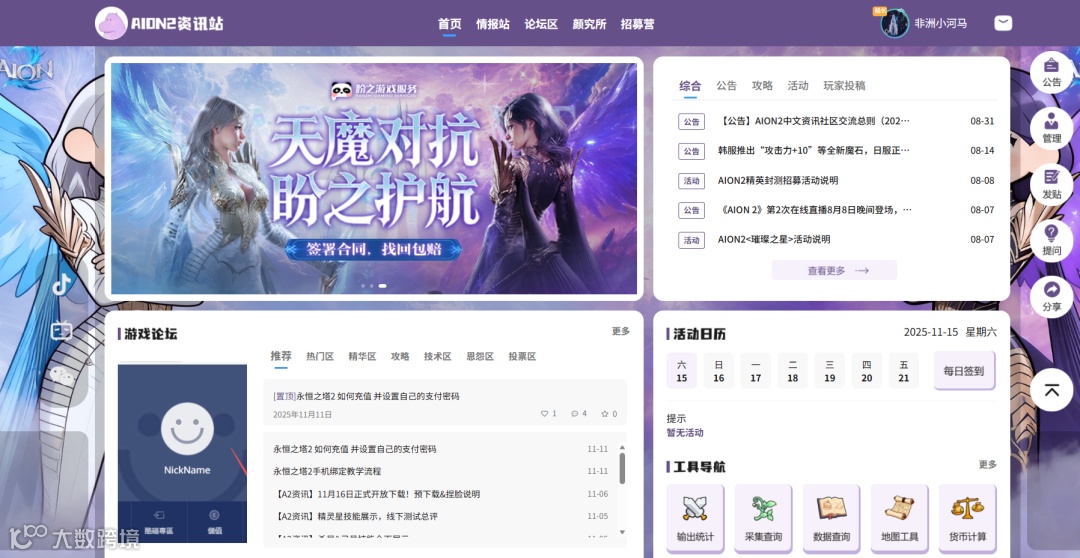This screenshot has width=1080, height=558.
Task: Open 招募营 in top navigation
Action: pyautogui.click(x=638, y=24)
